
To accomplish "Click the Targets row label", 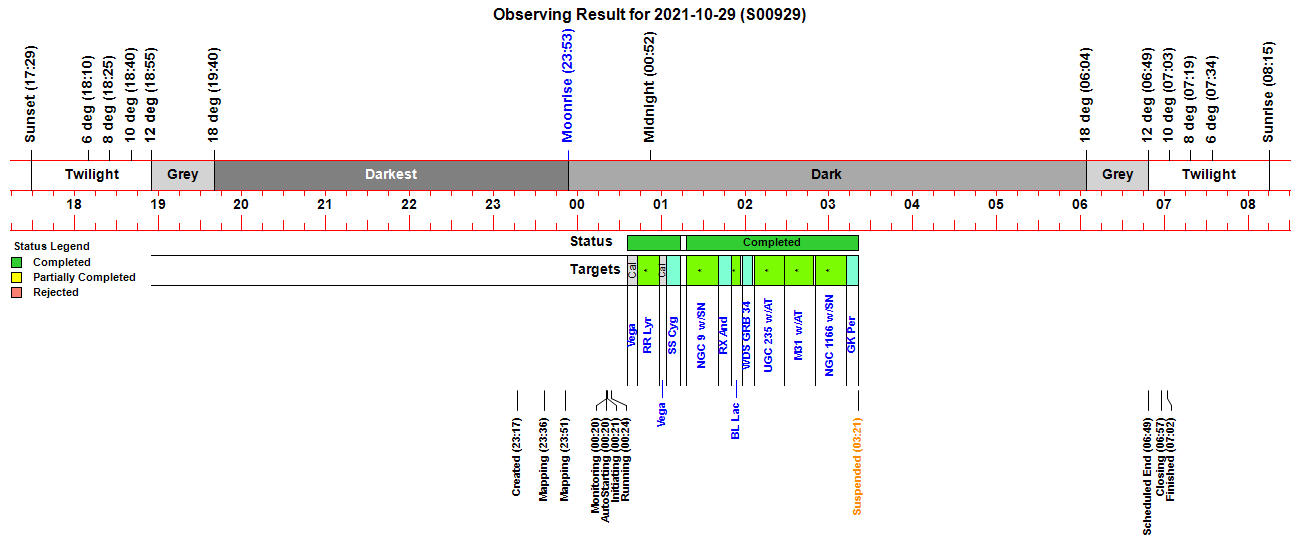I will 595,269.
